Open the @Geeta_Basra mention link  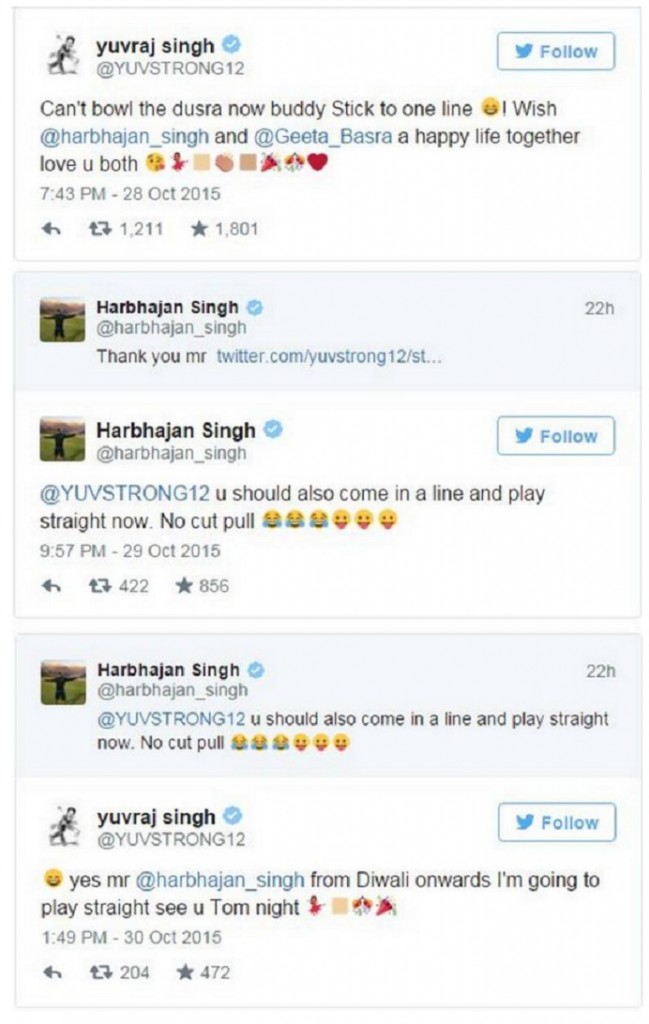click(323, 136)
